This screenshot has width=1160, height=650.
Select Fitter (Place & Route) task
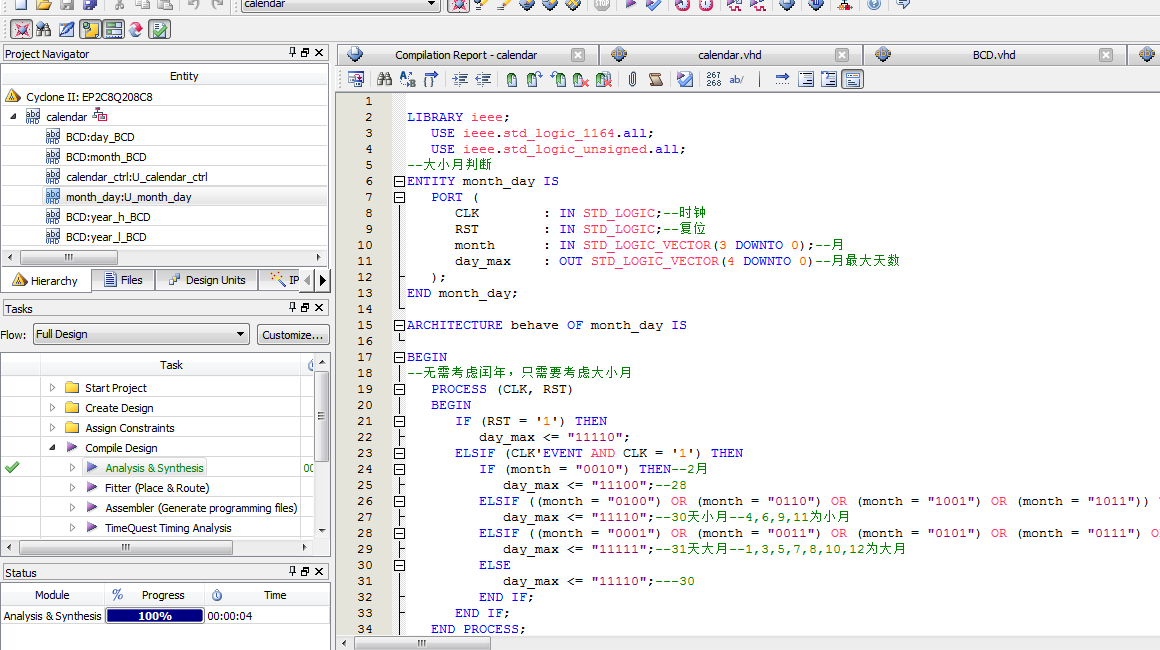[x=156, y=488]
